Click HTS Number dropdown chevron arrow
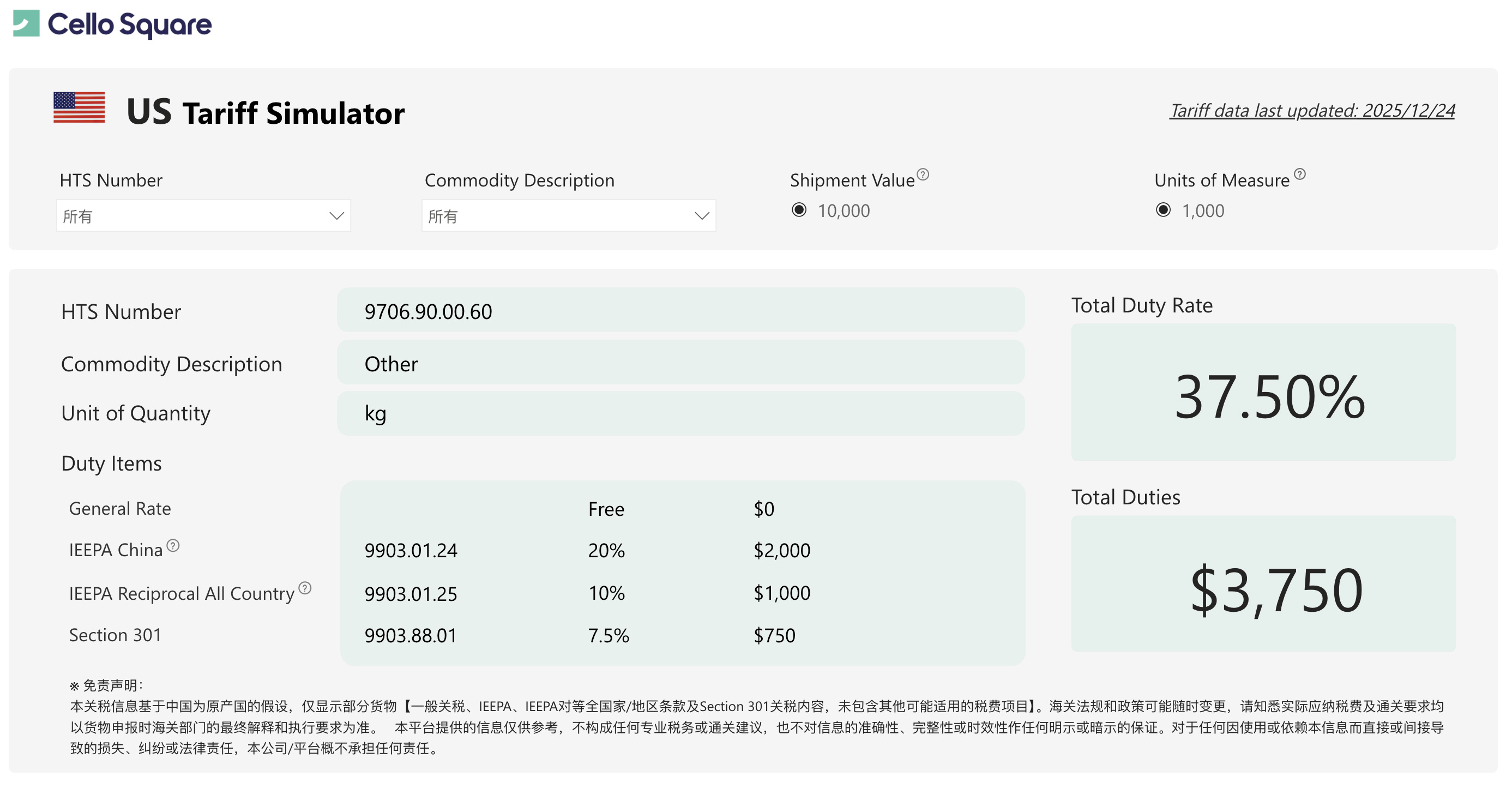The height and width of the screenshot is (789, 1512). pyautogui.click(x=336, y=215)
